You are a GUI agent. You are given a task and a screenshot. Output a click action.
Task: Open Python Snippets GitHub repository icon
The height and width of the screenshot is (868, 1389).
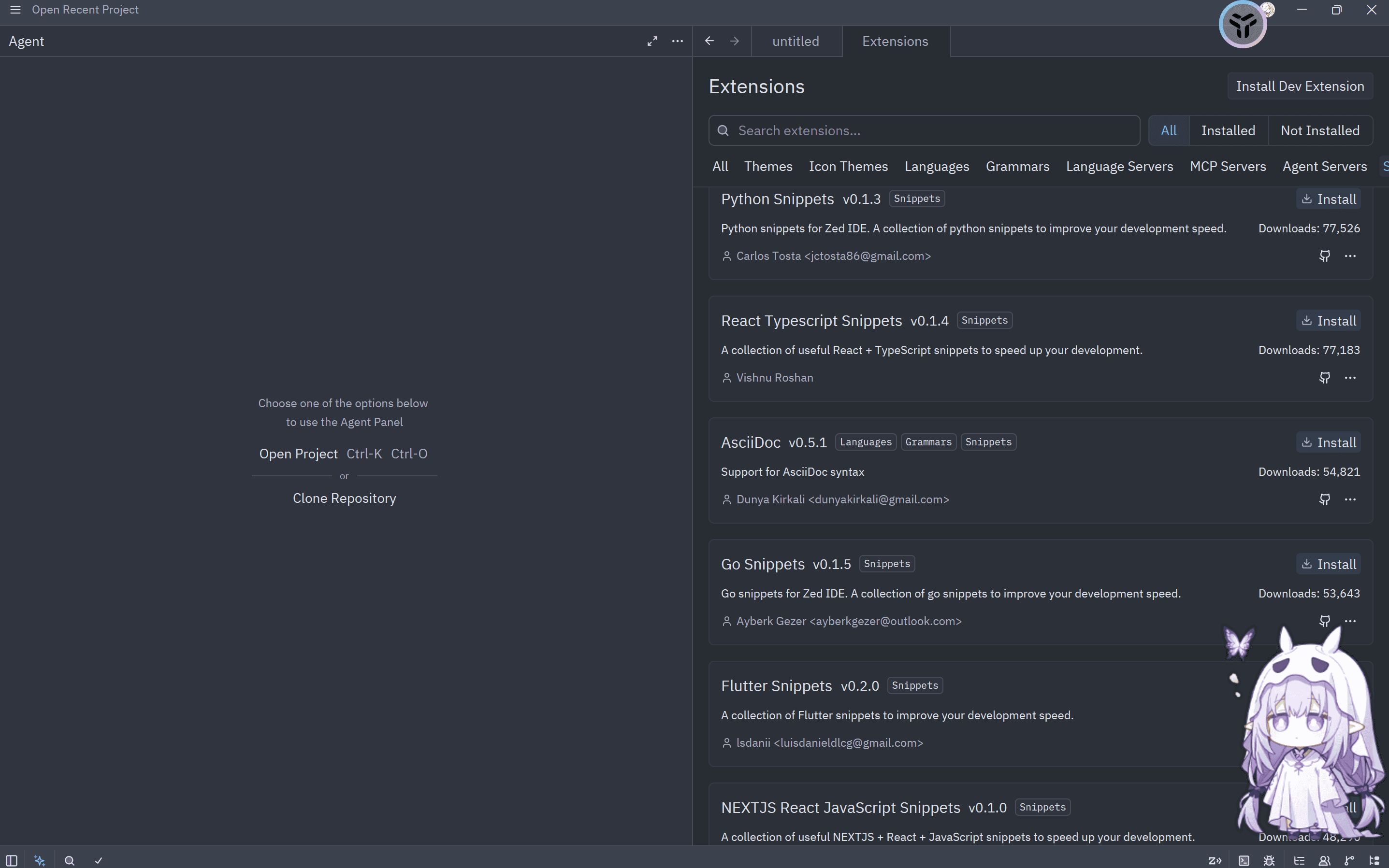[x=1325, y=256]
